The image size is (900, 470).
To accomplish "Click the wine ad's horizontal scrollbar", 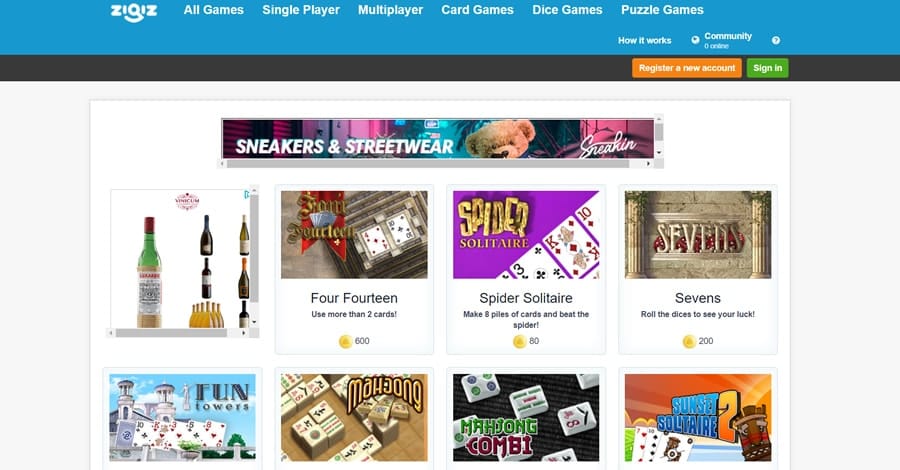I will click(x=170, y=333).
